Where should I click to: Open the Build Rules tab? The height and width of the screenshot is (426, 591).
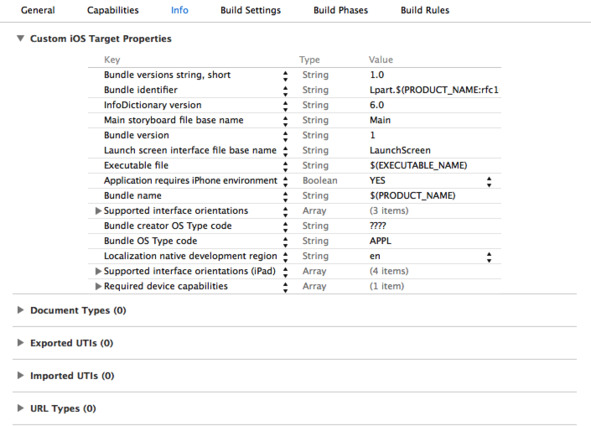425,10
